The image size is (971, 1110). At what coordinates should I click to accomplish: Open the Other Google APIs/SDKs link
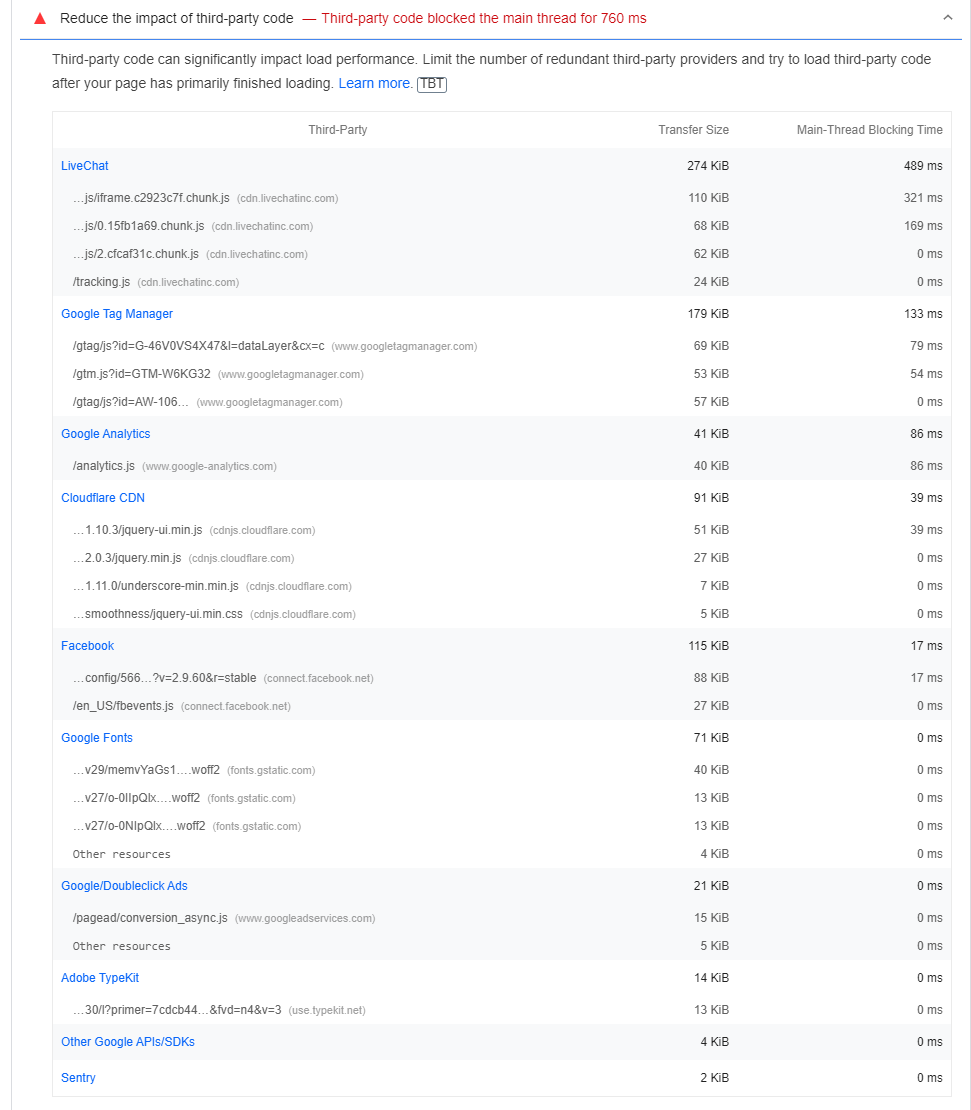click(x=127, y=1041)
